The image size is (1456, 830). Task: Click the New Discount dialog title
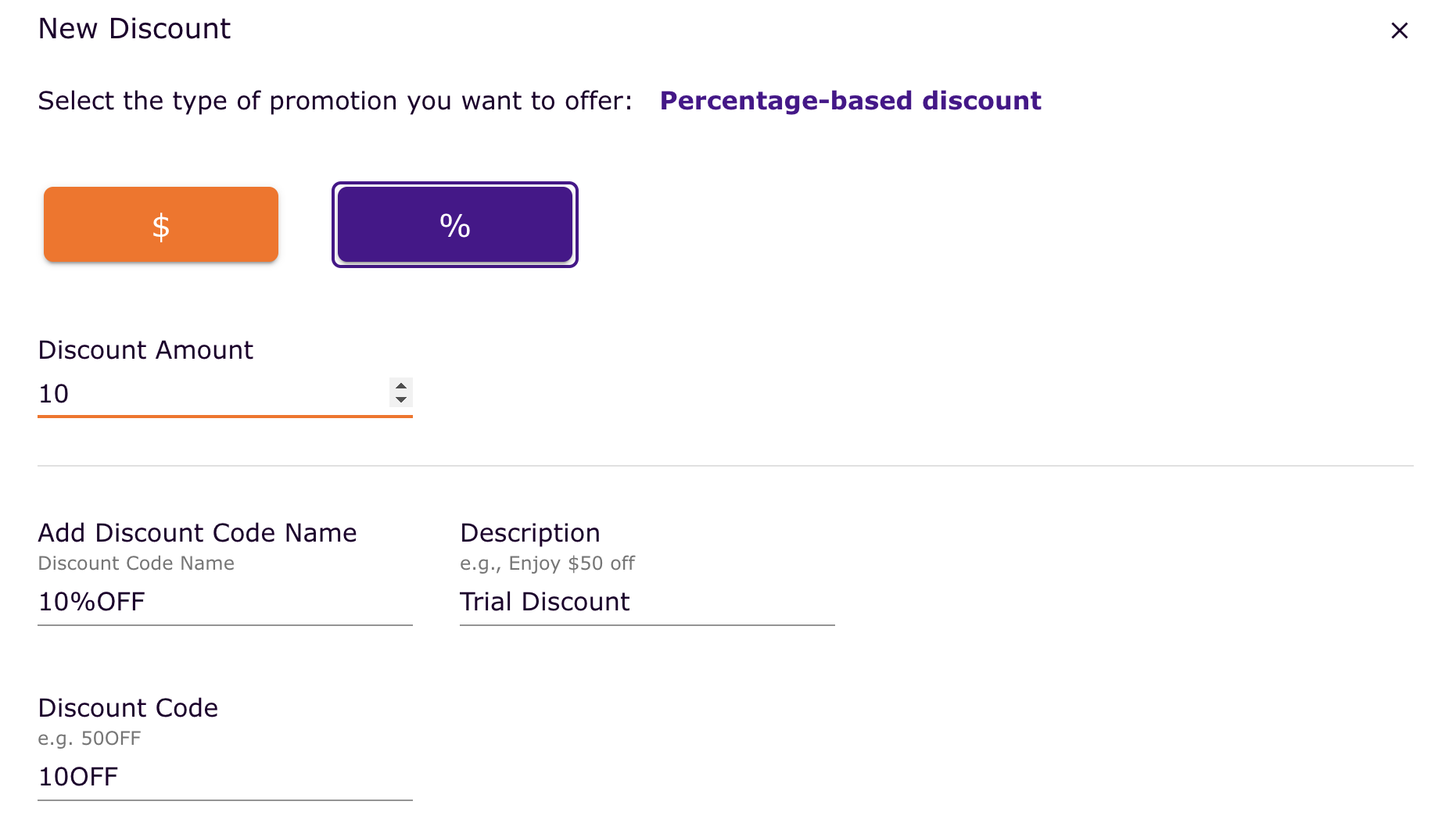[x=134, y=29]
